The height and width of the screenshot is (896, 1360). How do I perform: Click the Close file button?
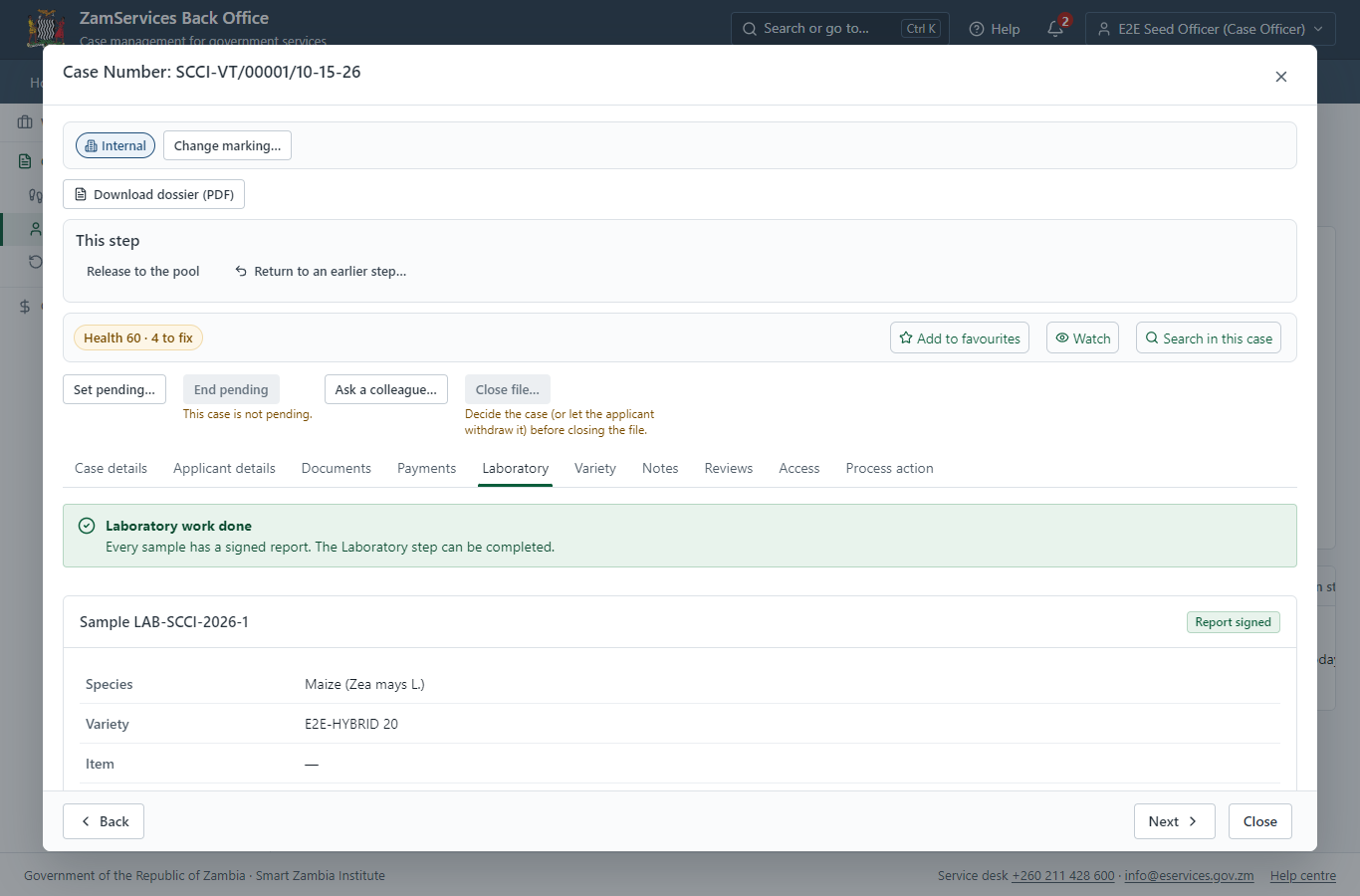point(508,389)
